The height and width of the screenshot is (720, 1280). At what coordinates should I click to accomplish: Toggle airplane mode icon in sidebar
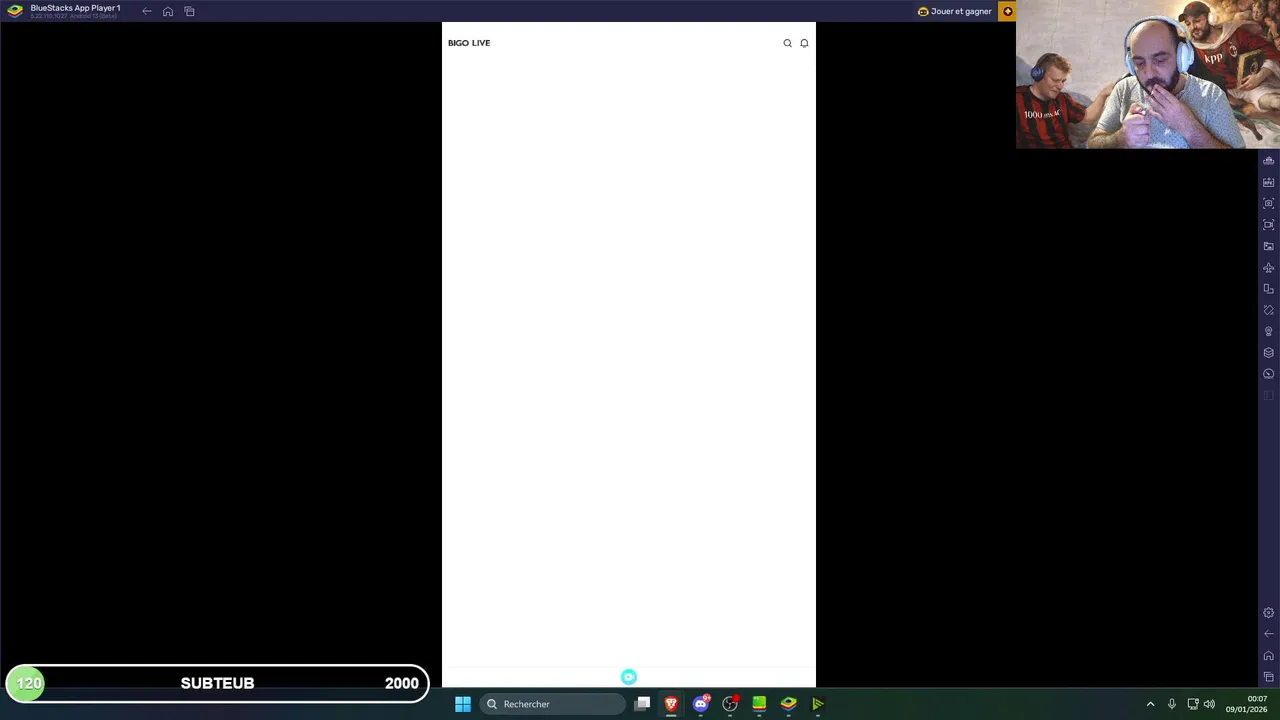click(1268, 267)
